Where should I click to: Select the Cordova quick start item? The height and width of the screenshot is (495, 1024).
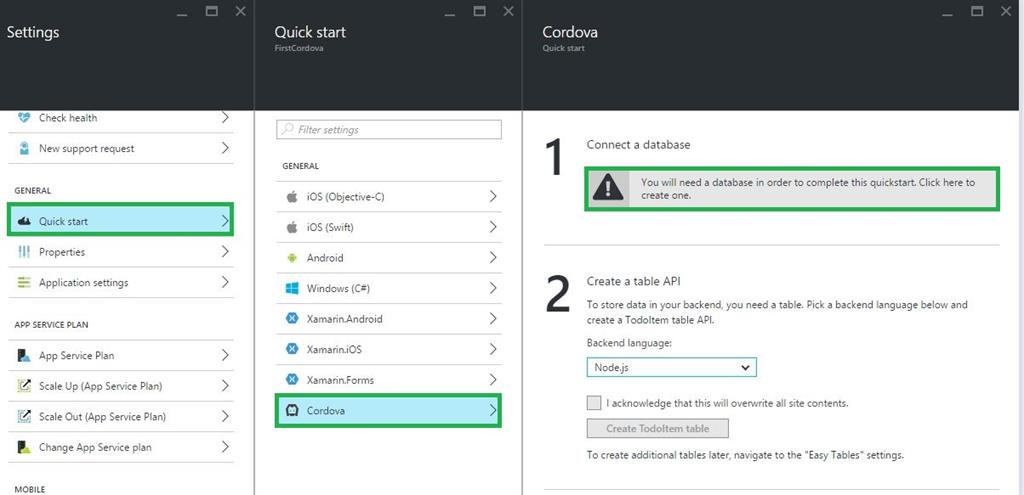click(388, 411)
